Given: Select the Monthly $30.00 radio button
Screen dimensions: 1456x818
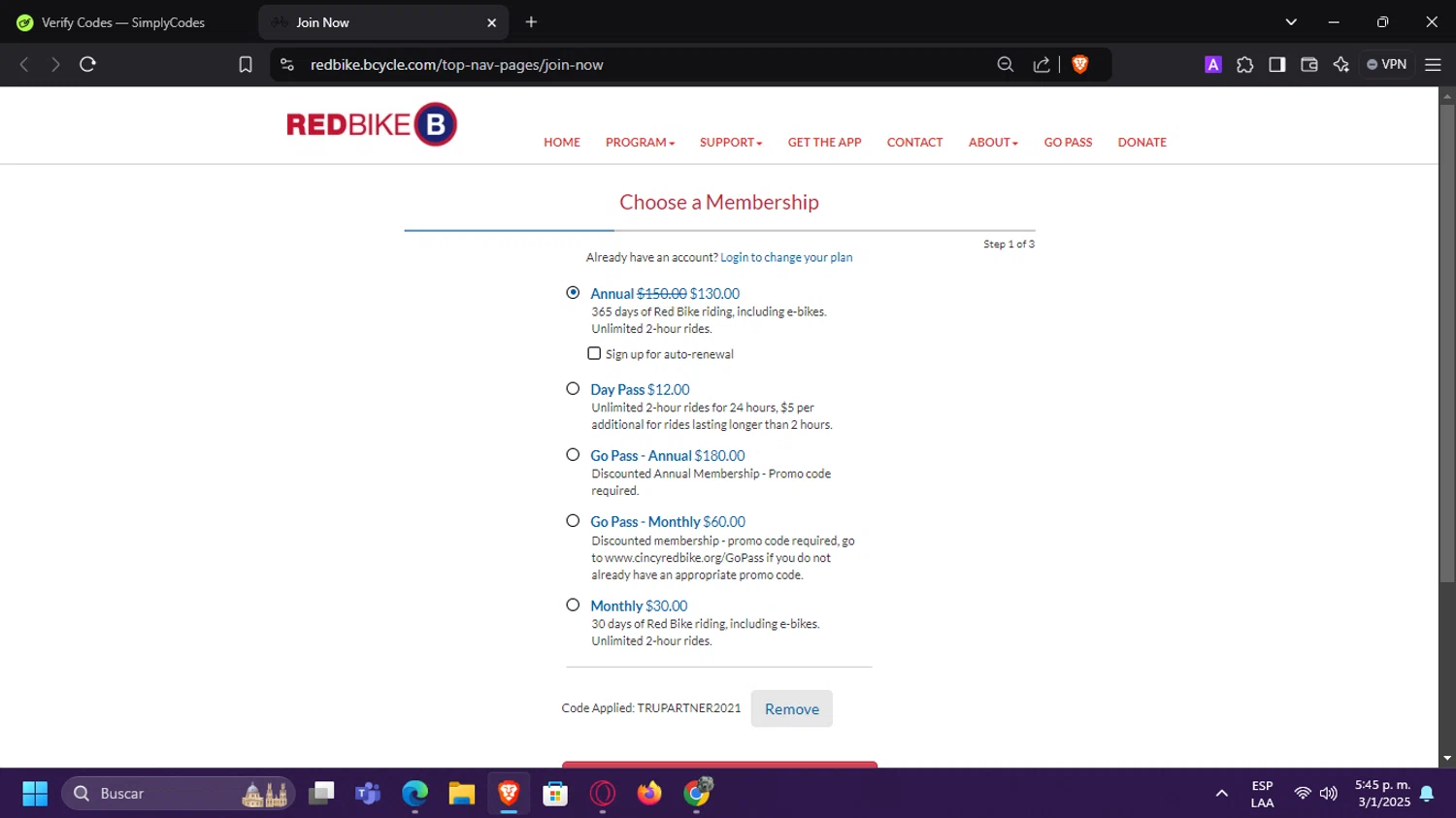Looking at the screenshot, I should [x=573, y=605].
